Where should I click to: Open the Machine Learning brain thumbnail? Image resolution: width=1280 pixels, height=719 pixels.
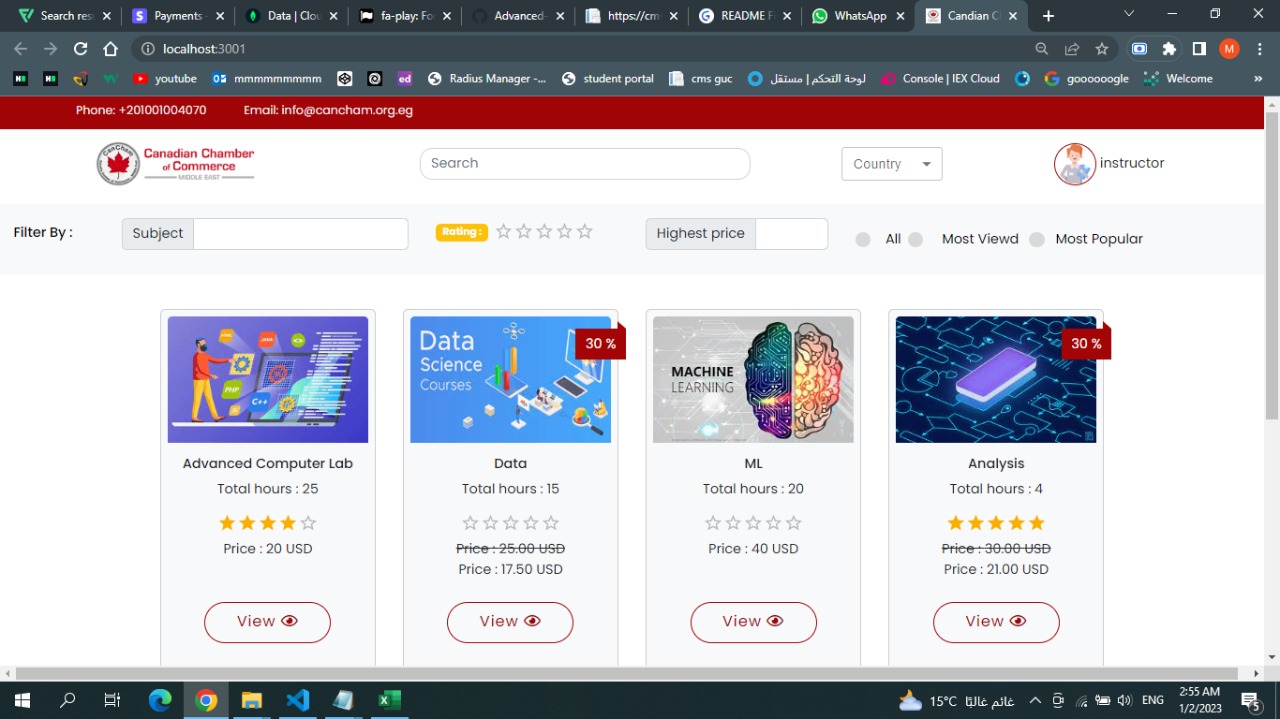pos(753,380)
